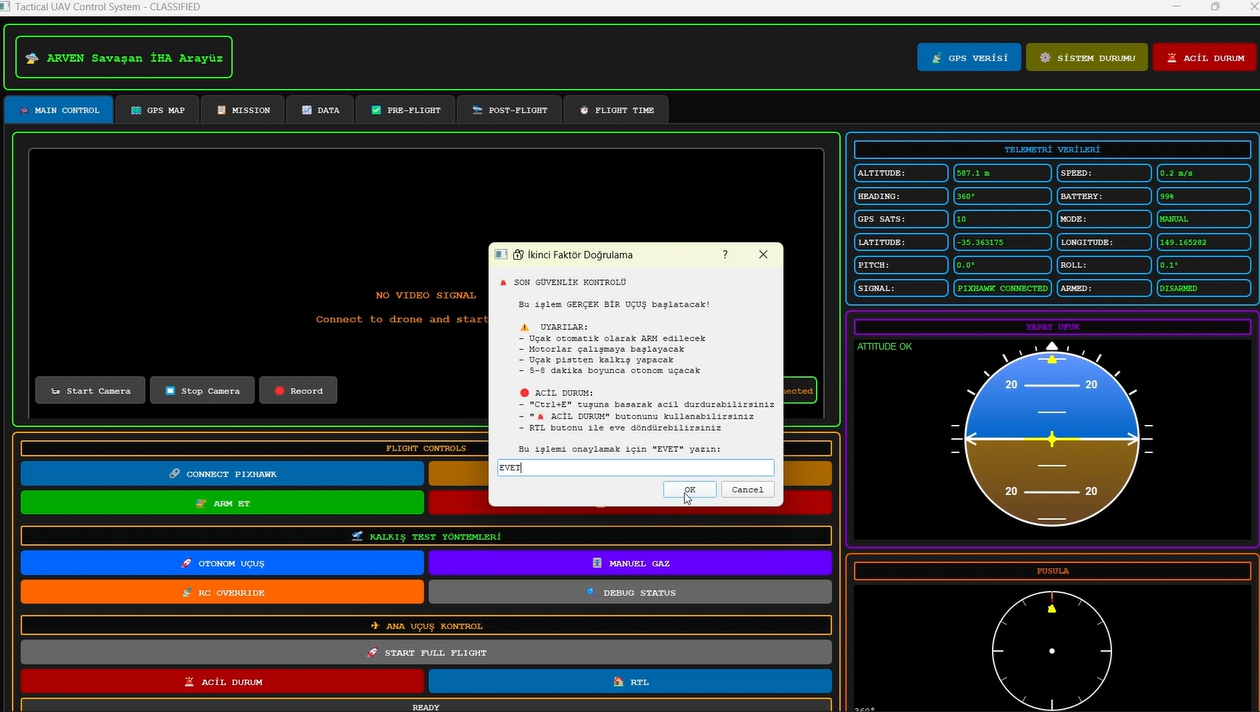Viewport: 1260px width, 712px height.
Task: Open SİSTEM DURUMU from the header
Action: point(1086,58)
